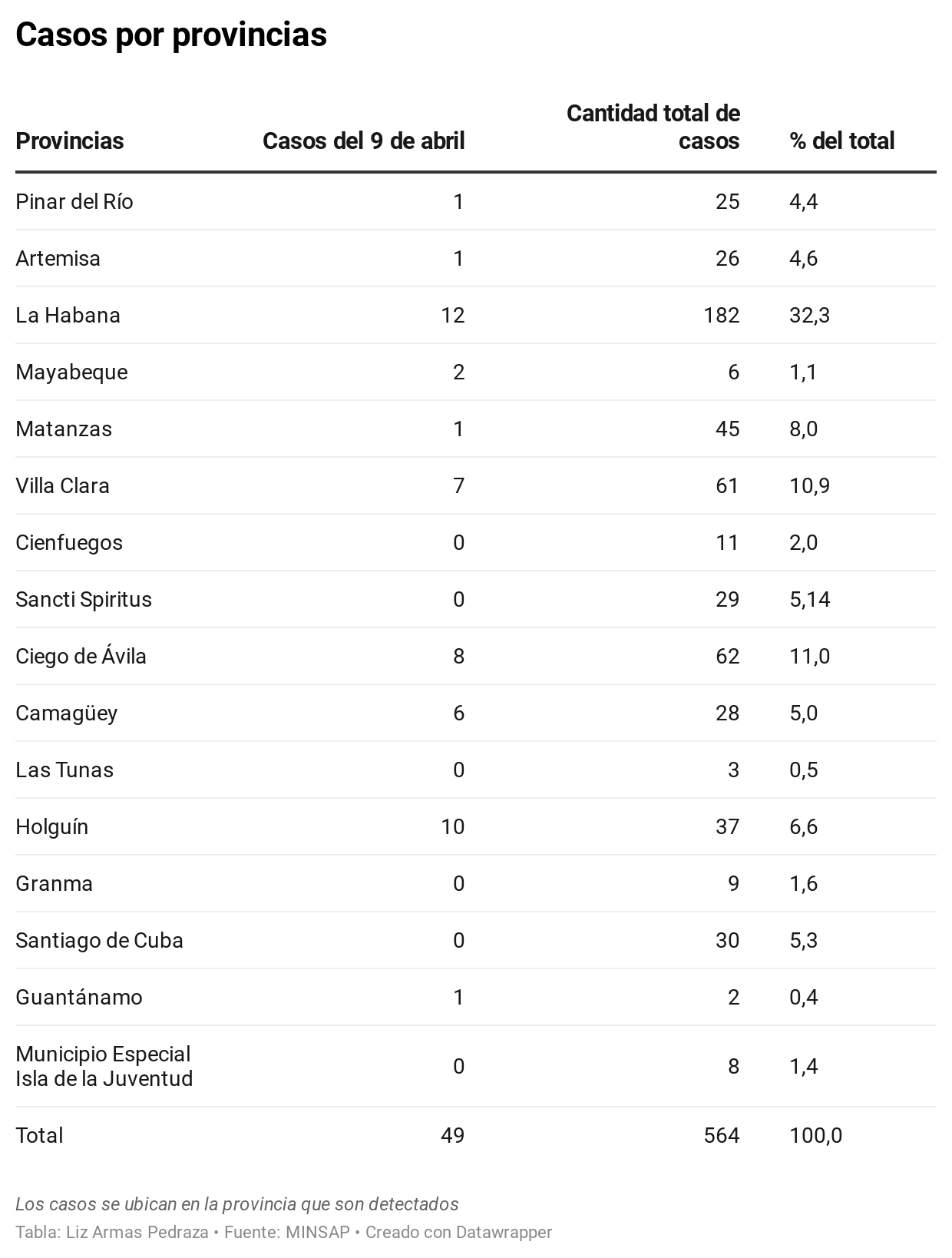Select La Habana's total of 182
This screenshot has height=1258, width=952.
[721, 315]
